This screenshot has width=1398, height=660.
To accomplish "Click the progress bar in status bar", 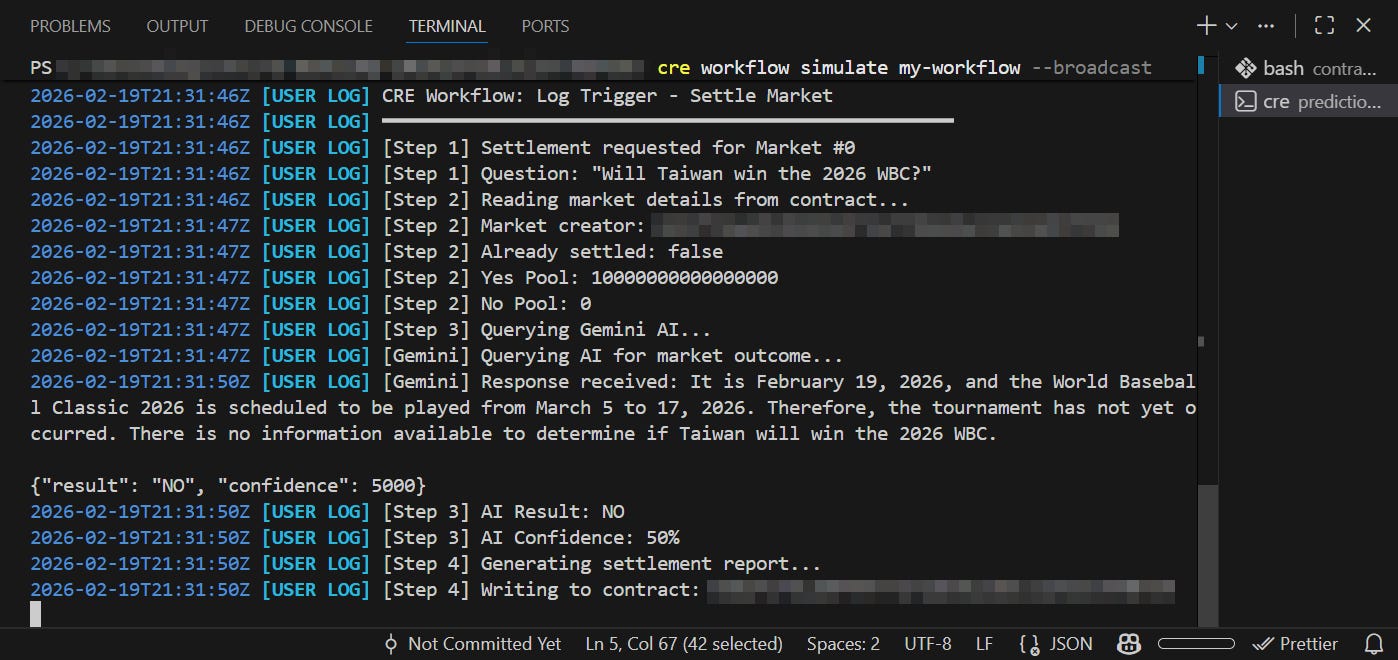I will coord(1196,644).
